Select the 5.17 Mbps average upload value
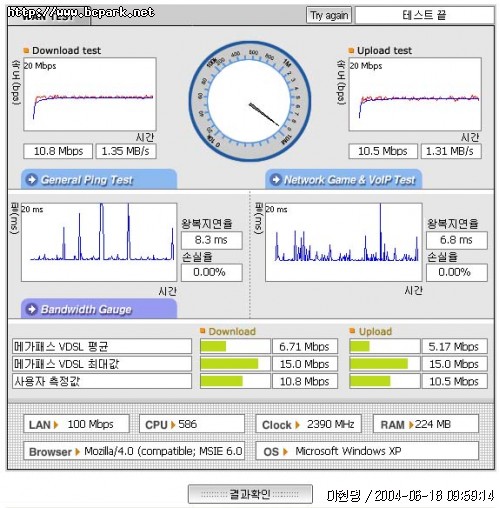500x508 pixels. pyautogui.click(x=454, y=347)
